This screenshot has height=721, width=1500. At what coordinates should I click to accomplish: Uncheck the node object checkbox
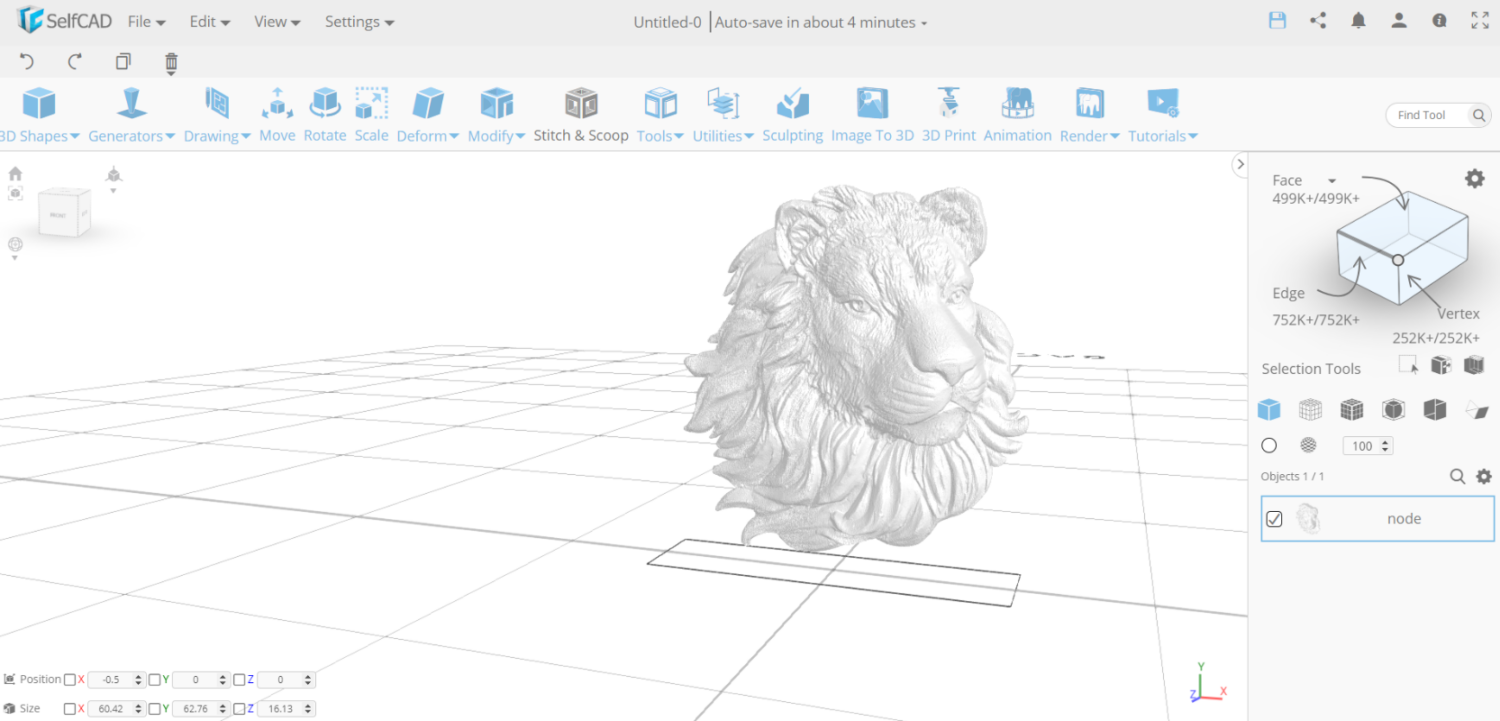[x=1274, y=518]
